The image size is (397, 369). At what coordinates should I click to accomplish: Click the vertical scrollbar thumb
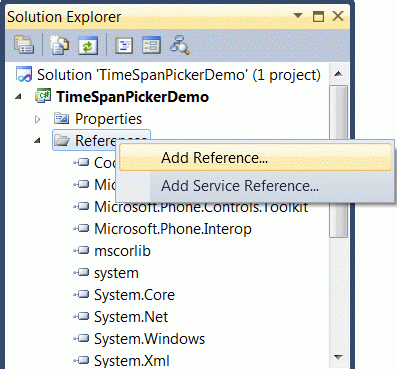tap(338, 161)
